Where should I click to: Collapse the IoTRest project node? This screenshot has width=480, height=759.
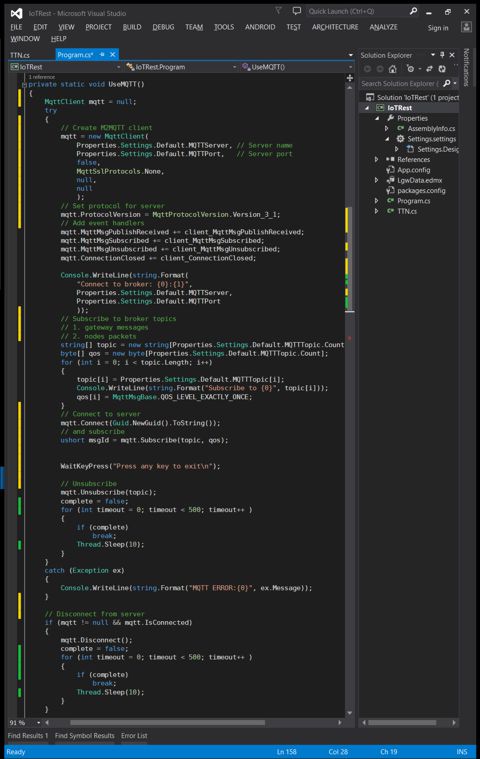367,108
